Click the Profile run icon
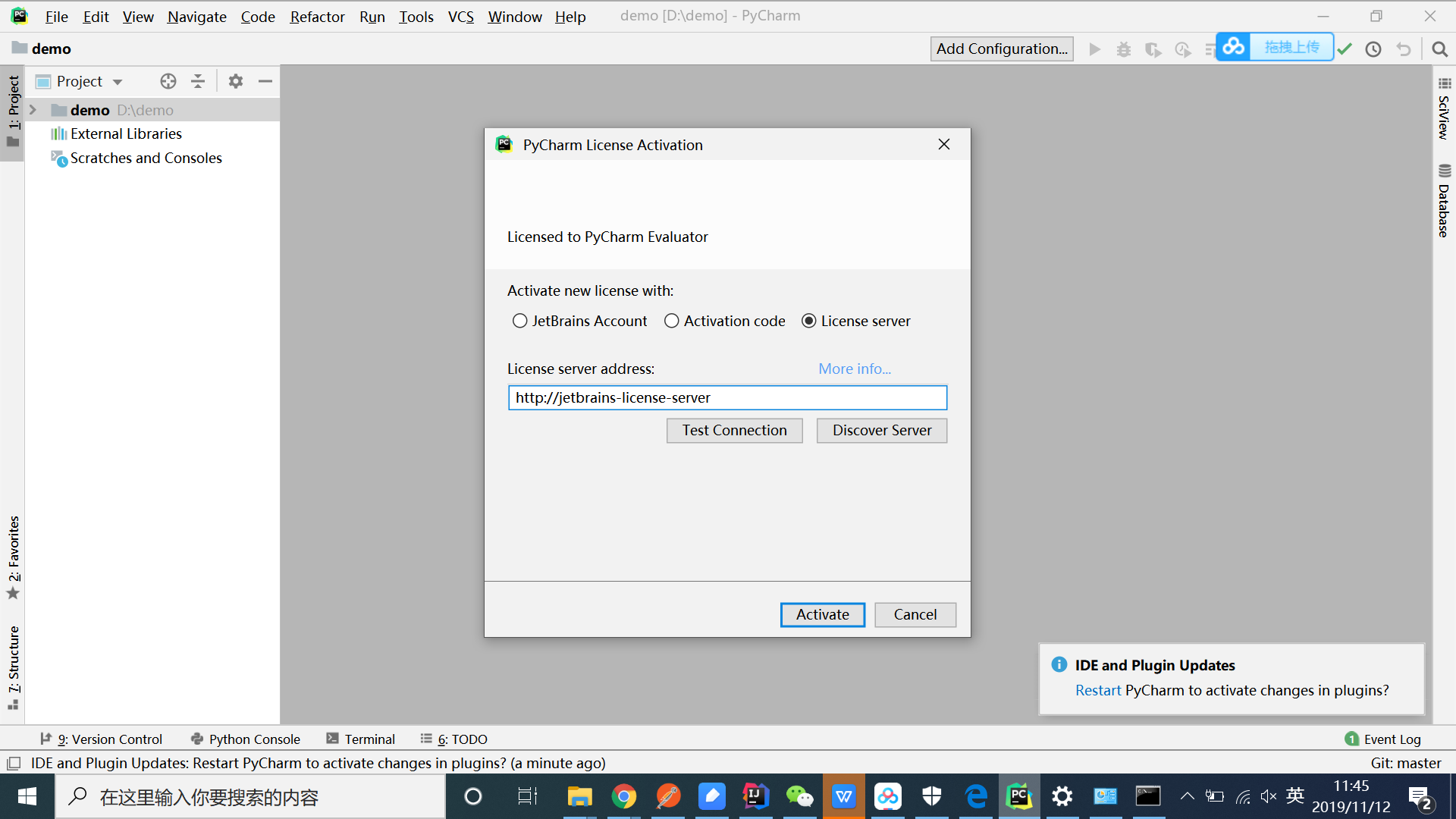 tap(1183, 49)
